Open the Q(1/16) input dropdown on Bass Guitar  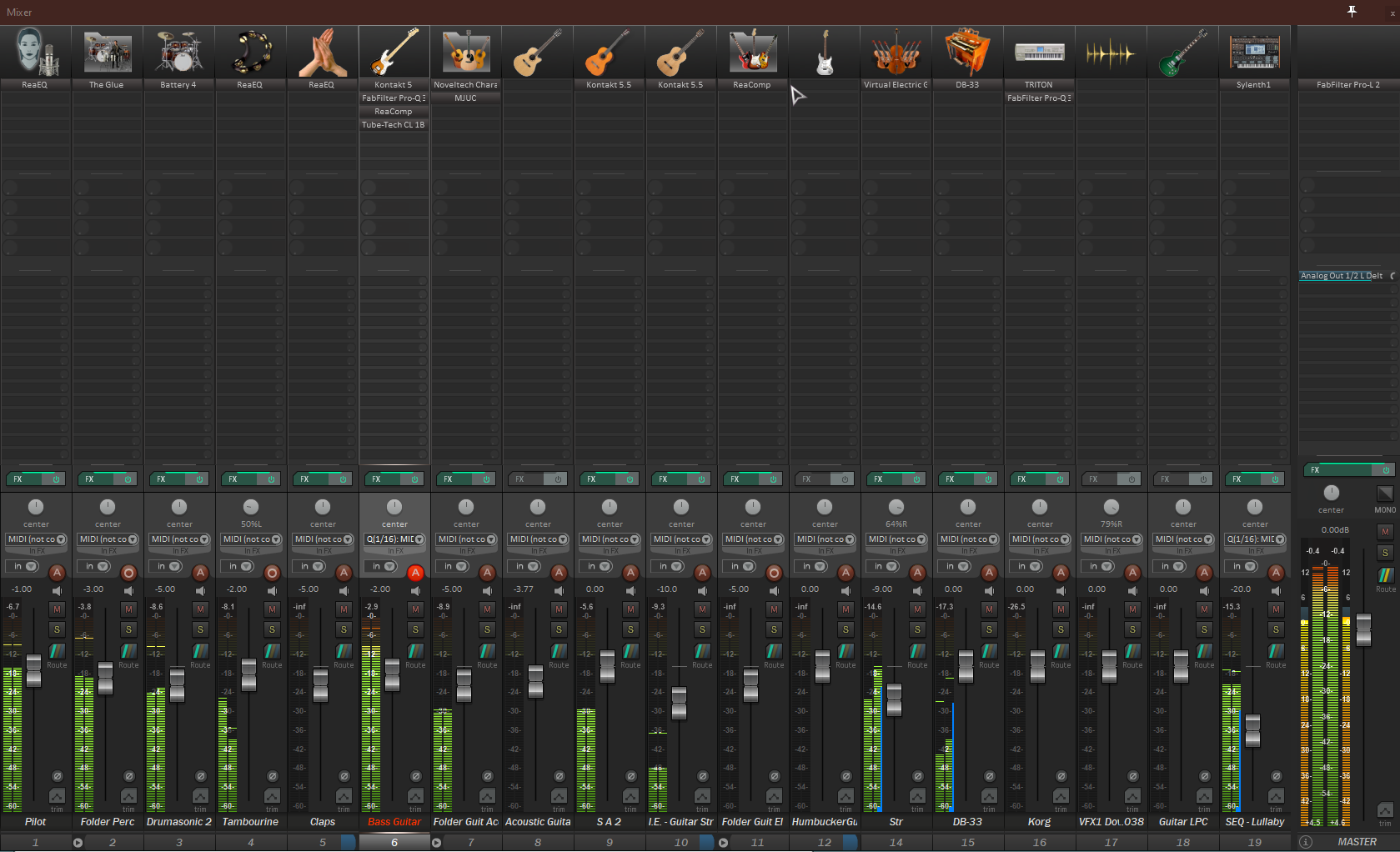click(394, 539)
